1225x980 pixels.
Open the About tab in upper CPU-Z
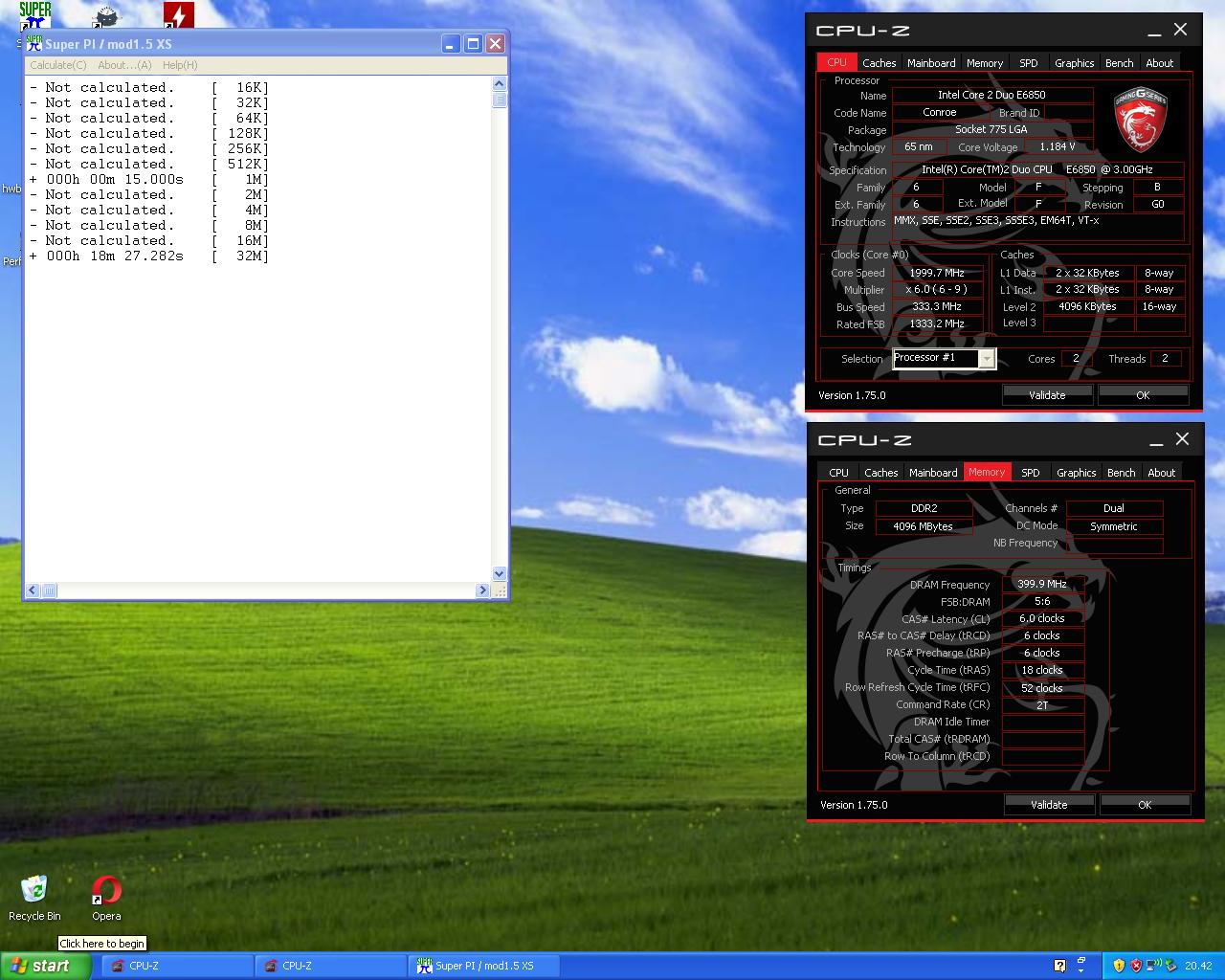1159,63
